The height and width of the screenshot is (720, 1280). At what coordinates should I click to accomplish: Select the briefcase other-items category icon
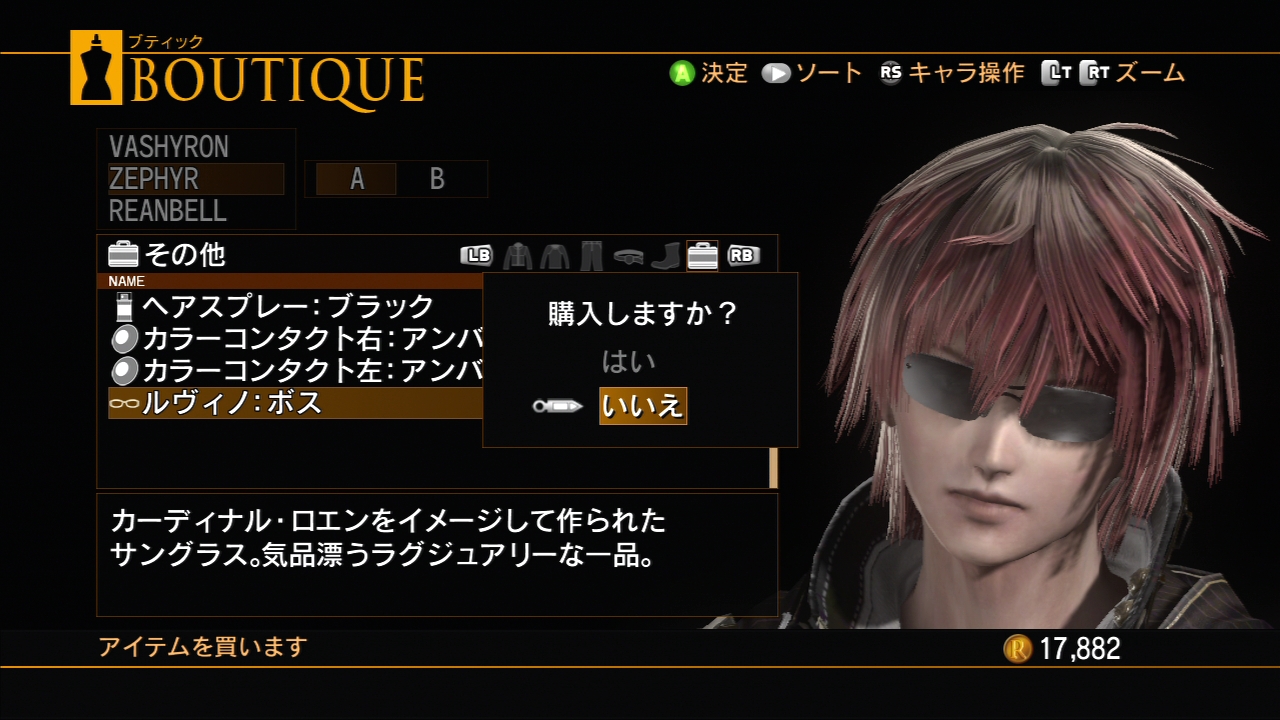tap(702, 256)
